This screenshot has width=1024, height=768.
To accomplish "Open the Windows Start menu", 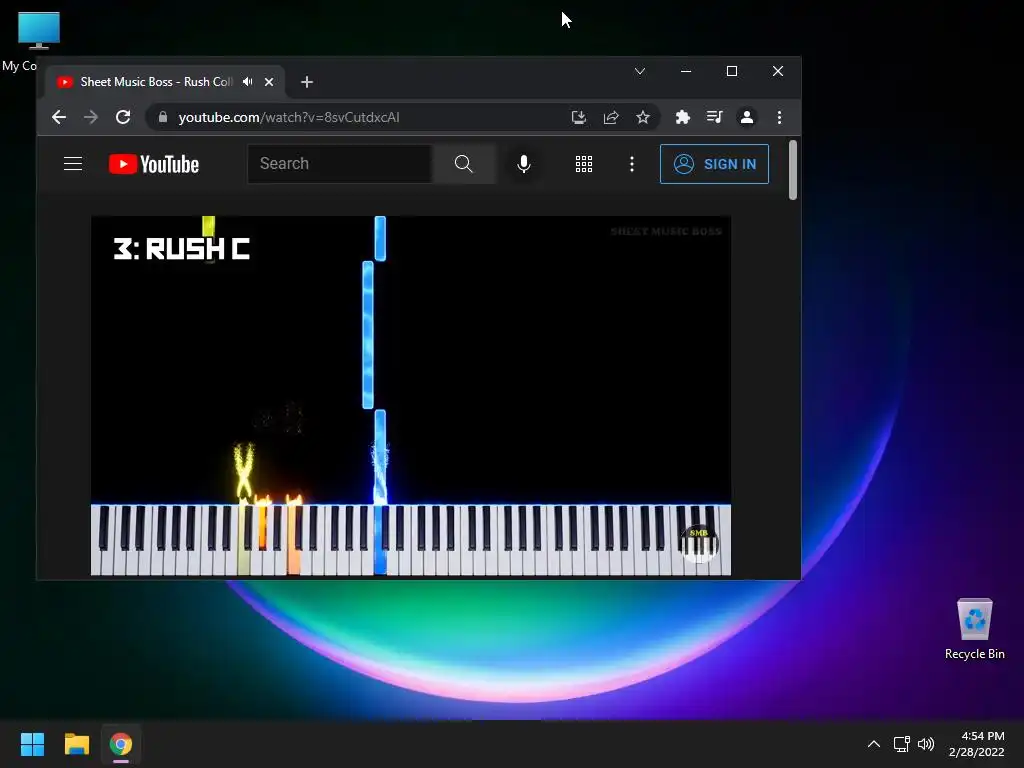I will pos(32,744).
